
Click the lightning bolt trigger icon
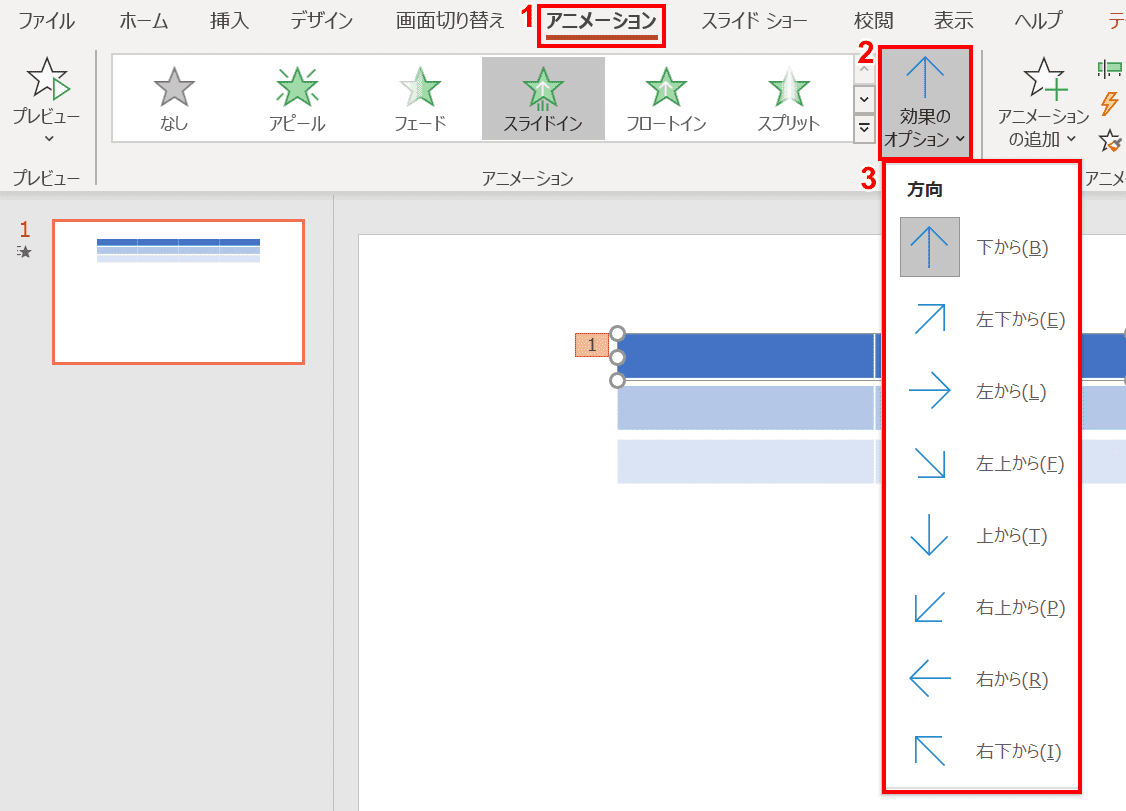pos(1109,103)
